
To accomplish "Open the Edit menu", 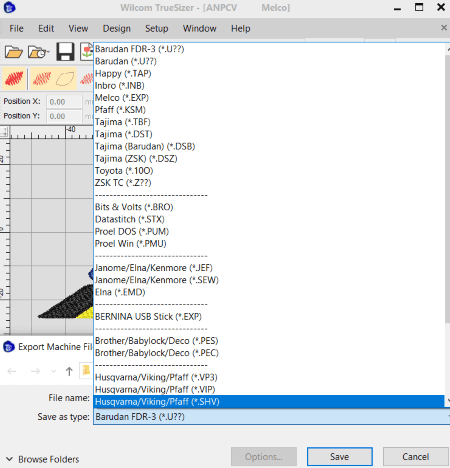I will click(46, 29).
